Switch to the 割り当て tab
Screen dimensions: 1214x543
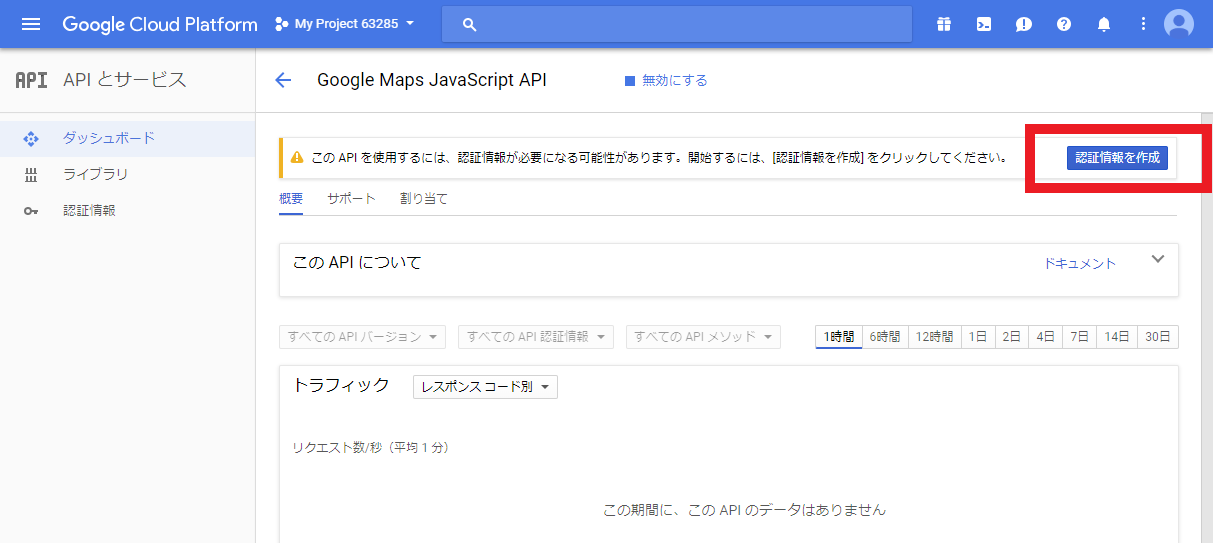(424, 199)
